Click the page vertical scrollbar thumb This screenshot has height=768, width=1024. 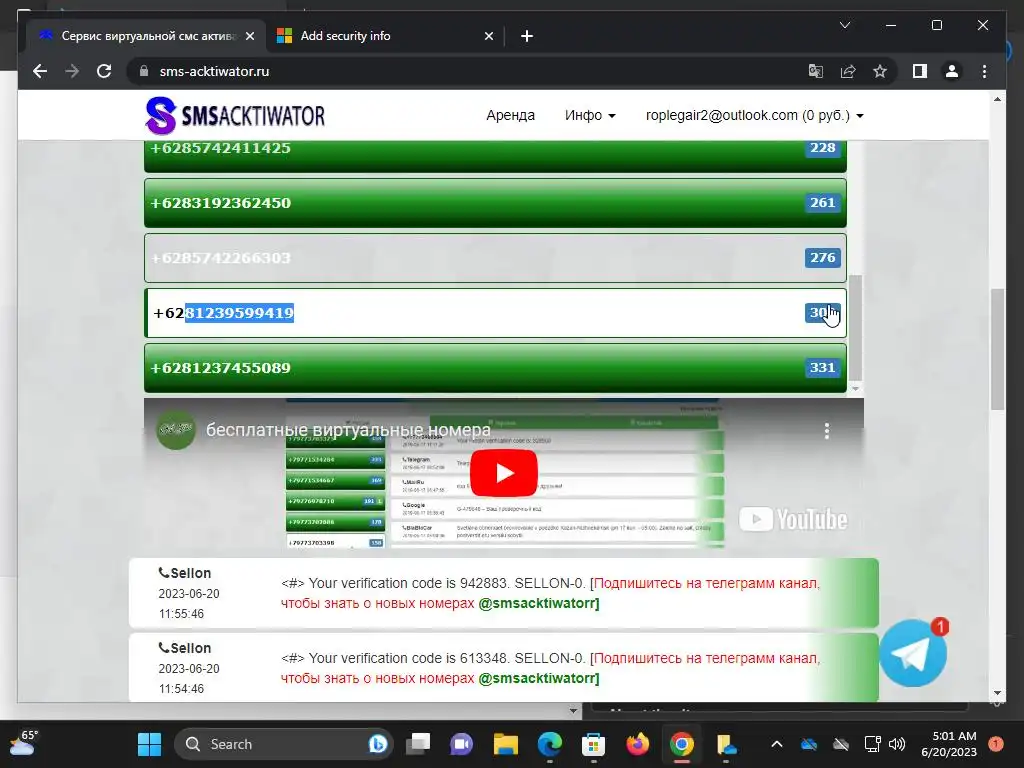(997, 349)
